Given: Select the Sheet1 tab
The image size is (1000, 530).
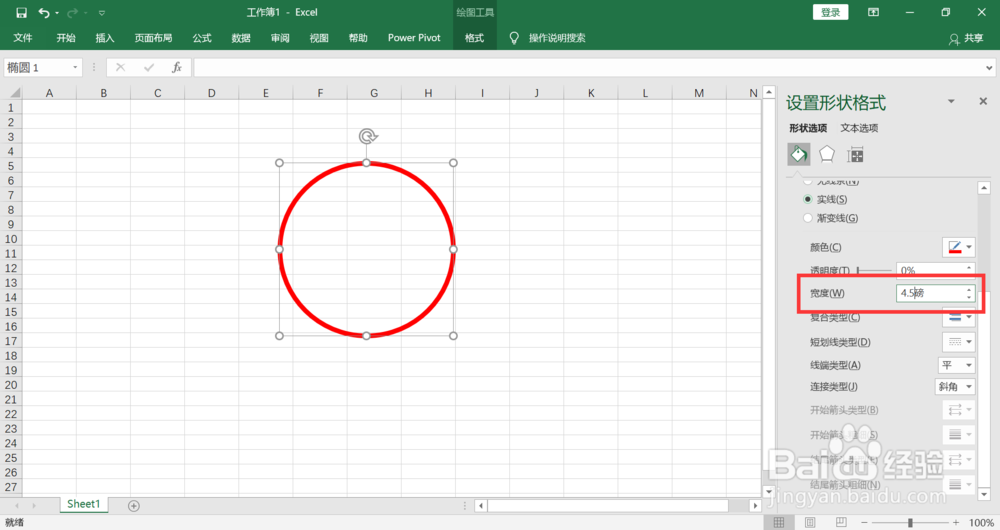Looking at the screenshot, I should pyautogui.click(x=84, y=504).
